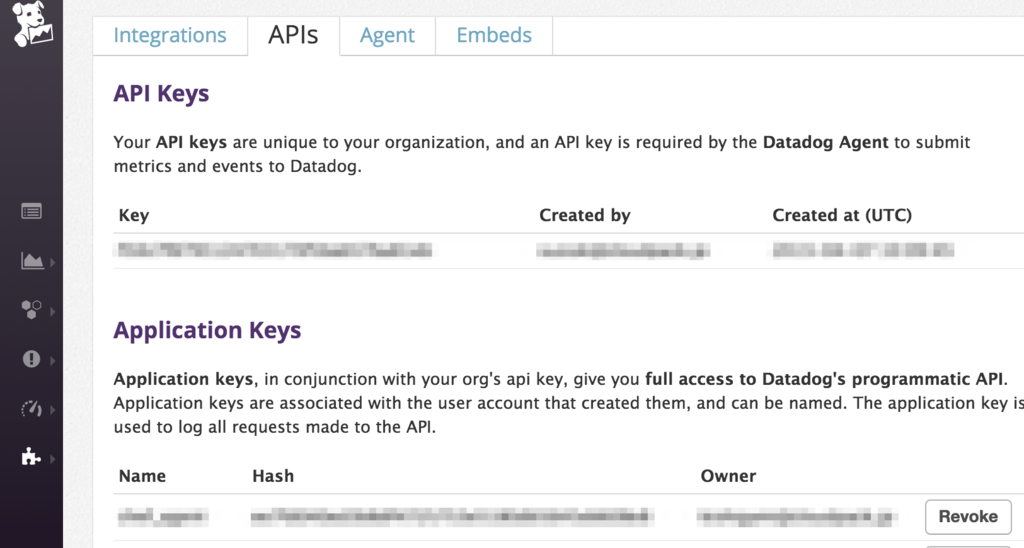Open the Integrations puzzle piece sidebar icon
The image size is (1024, 548).
pos(31,457)
